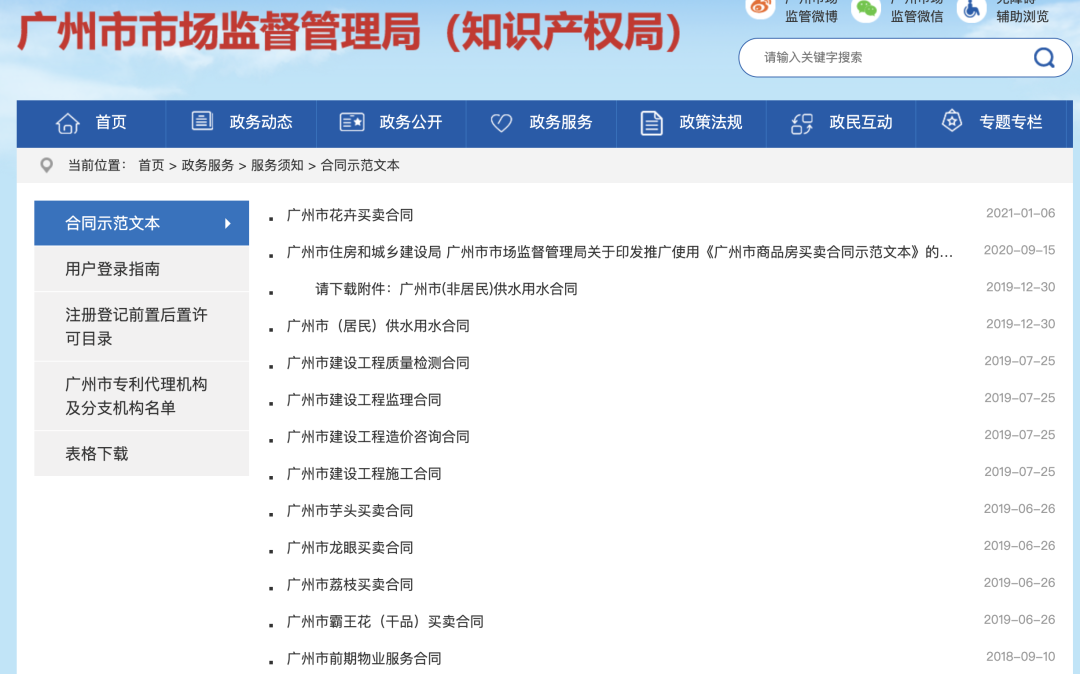This screenshot has width=1080, height=674.
Task: Click the arrow on 合同示范文本 sidebar item
Action: coord(227,223)
